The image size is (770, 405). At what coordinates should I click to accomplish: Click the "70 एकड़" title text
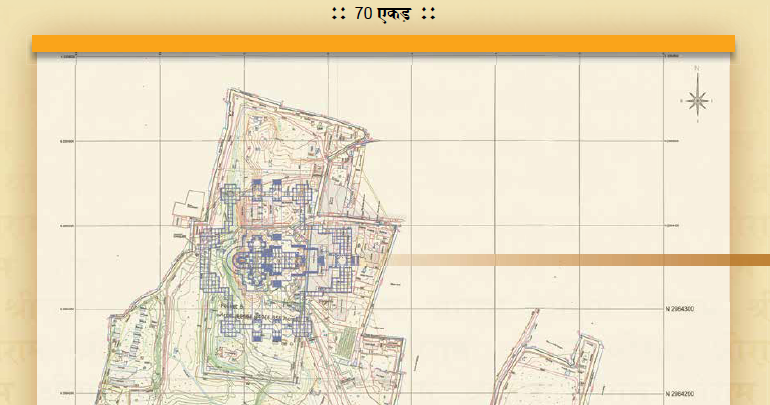pyautogui.click(x=383, y=14)
